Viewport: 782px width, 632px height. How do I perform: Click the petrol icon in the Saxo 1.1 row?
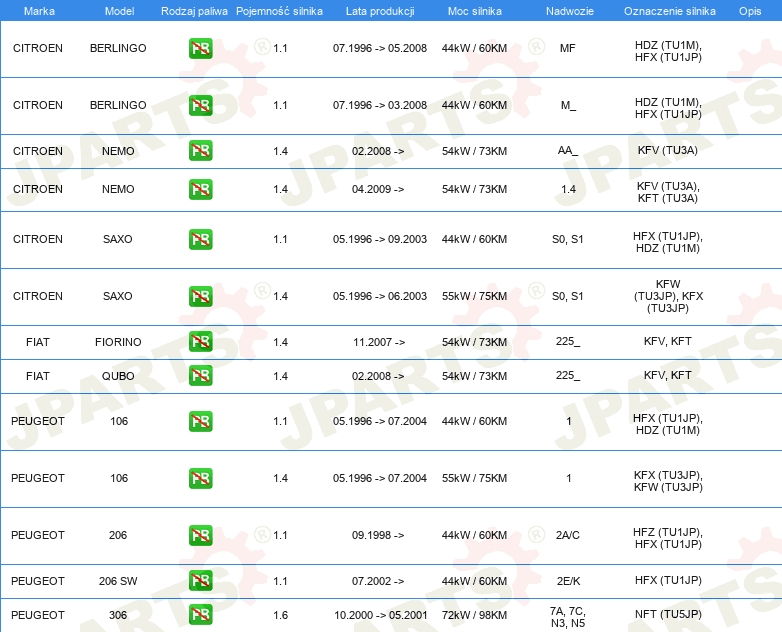[200, 239]
